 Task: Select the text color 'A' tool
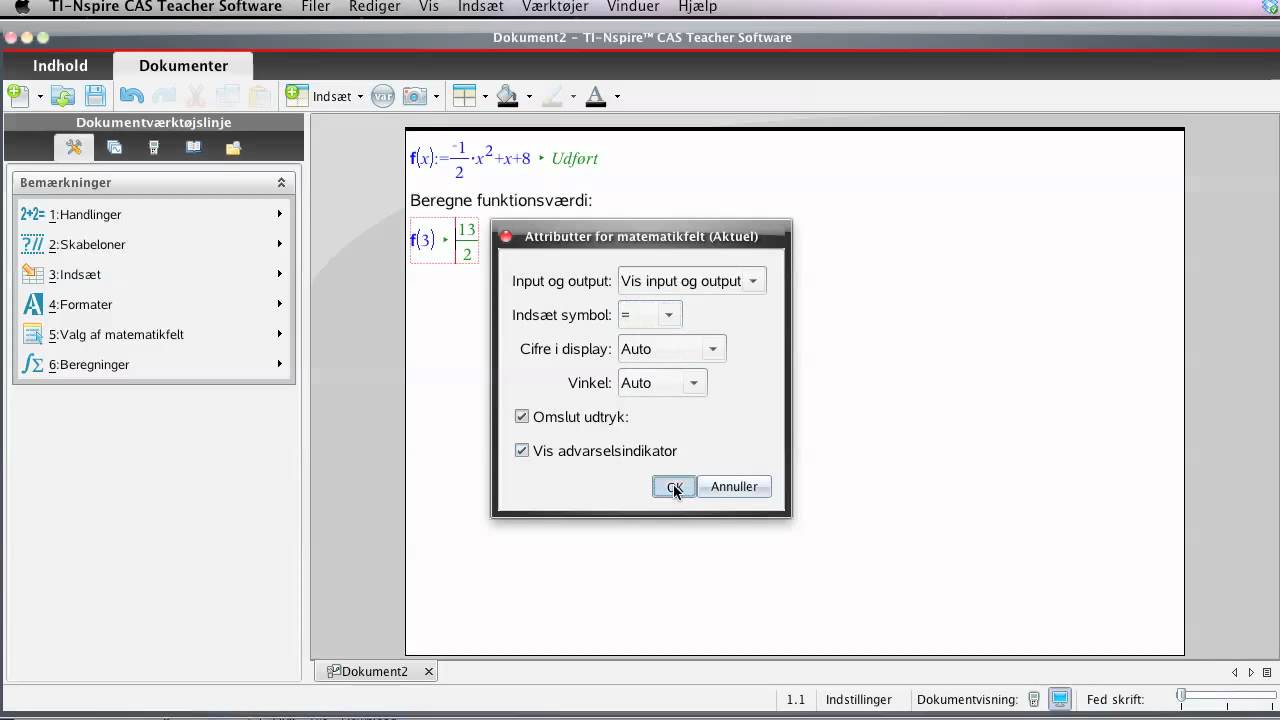[x=596, y=96]
